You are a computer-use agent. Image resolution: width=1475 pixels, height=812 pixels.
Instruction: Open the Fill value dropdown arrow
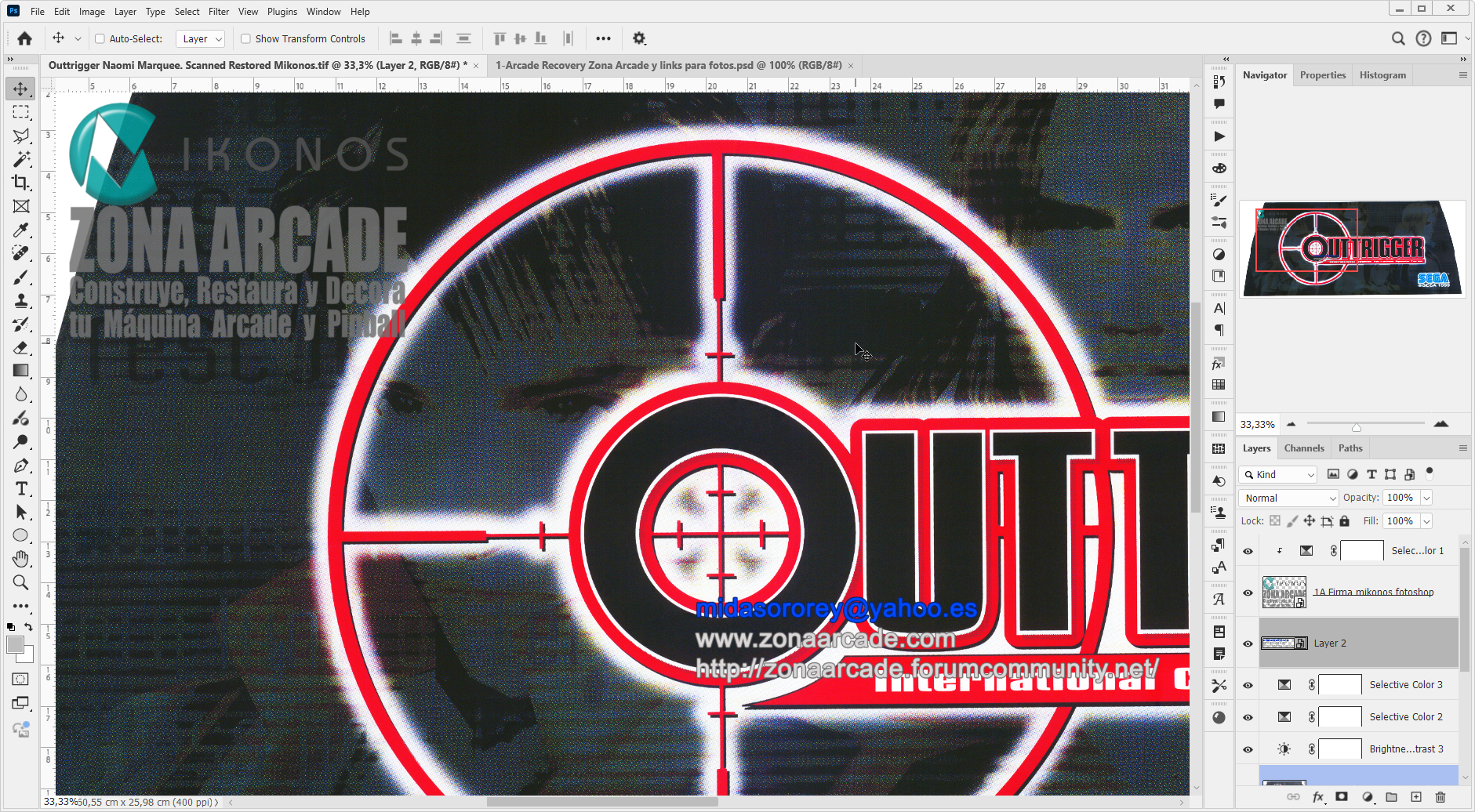pyautogui.click(x=1427, y=521)
